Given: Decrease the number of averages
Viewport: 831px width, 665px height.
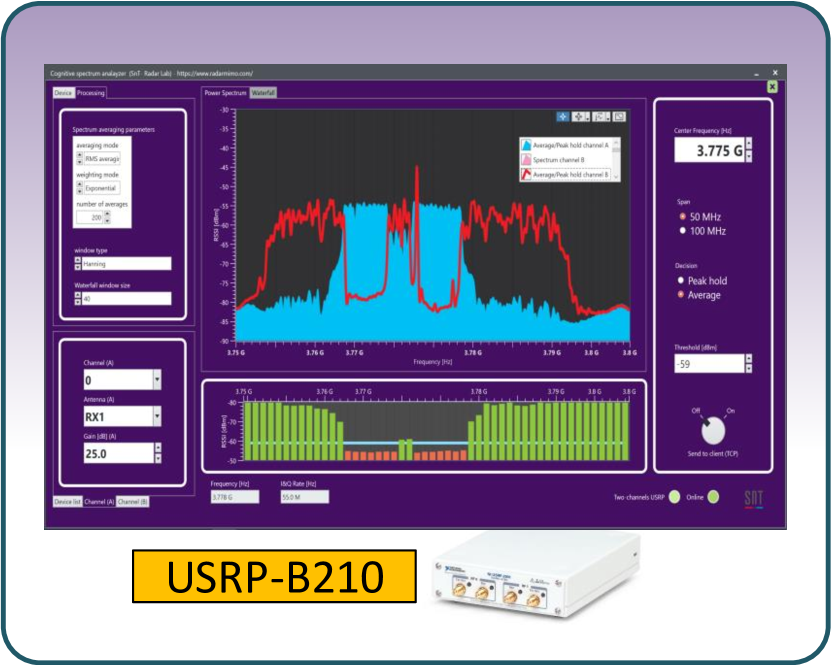Looking at the screenshot, I should pos(108,220).
